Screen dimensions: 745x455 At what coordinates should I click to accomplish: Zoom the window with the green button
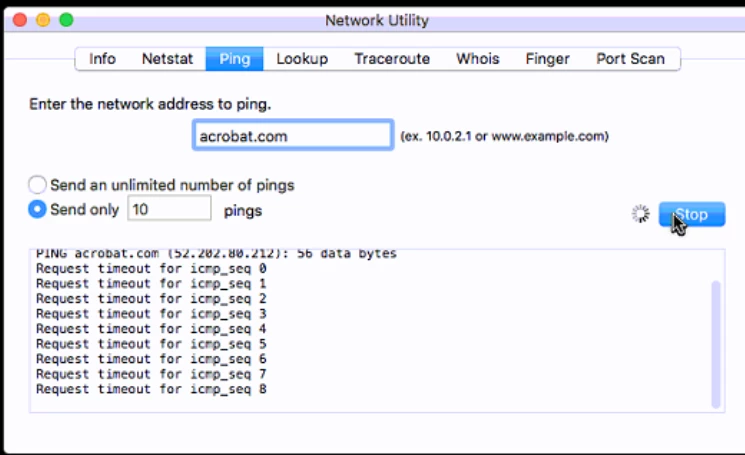pos(67,20)
